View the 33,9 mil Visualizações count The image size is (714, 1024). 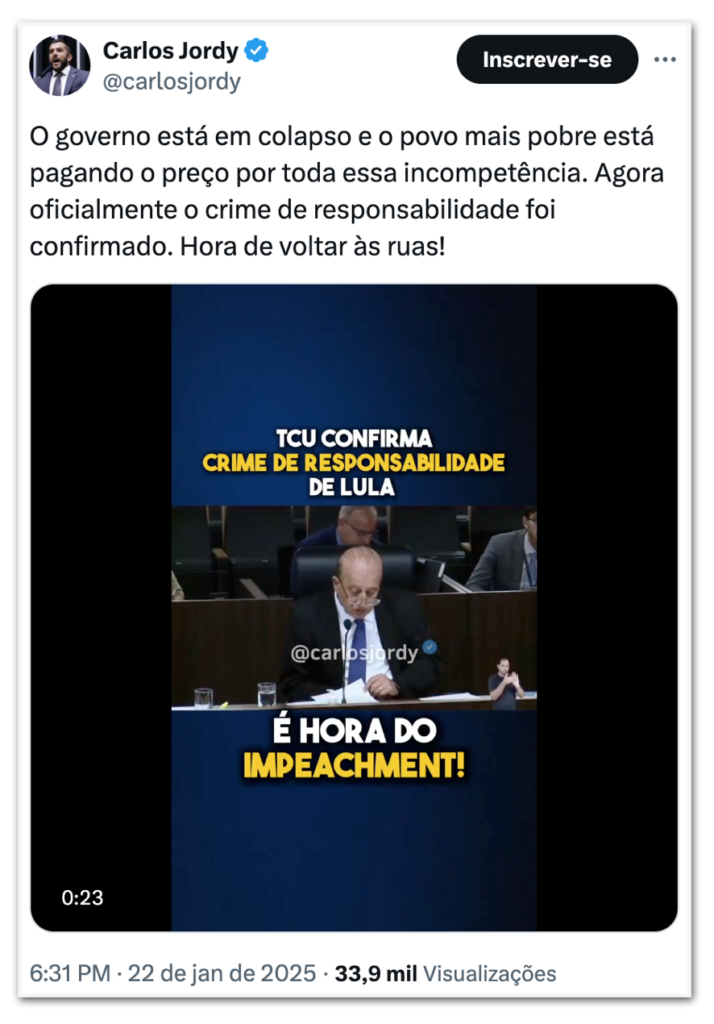pyautogui.click(x=446, y=973)
